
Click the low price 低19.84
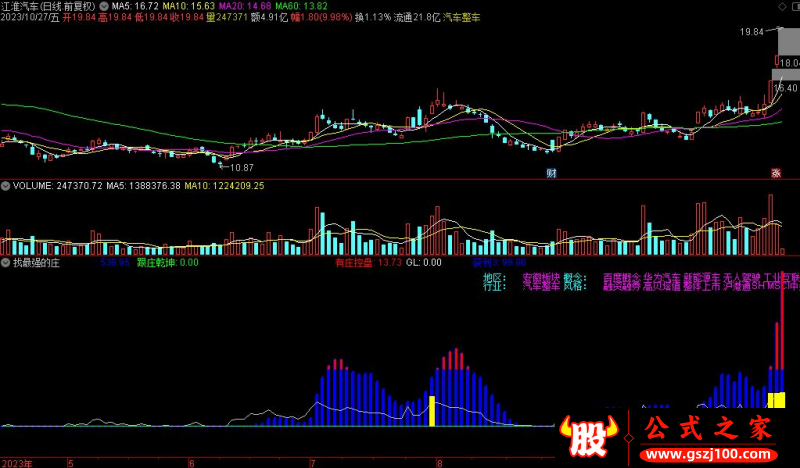(x=151, y=17)
